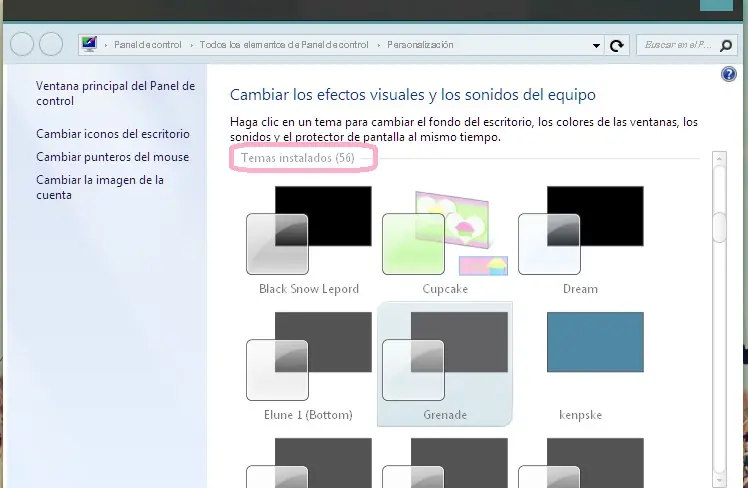Select the Elune 1 (Bottom) theme
Viewport: 748px width, 488px height.
coord(309,366)
